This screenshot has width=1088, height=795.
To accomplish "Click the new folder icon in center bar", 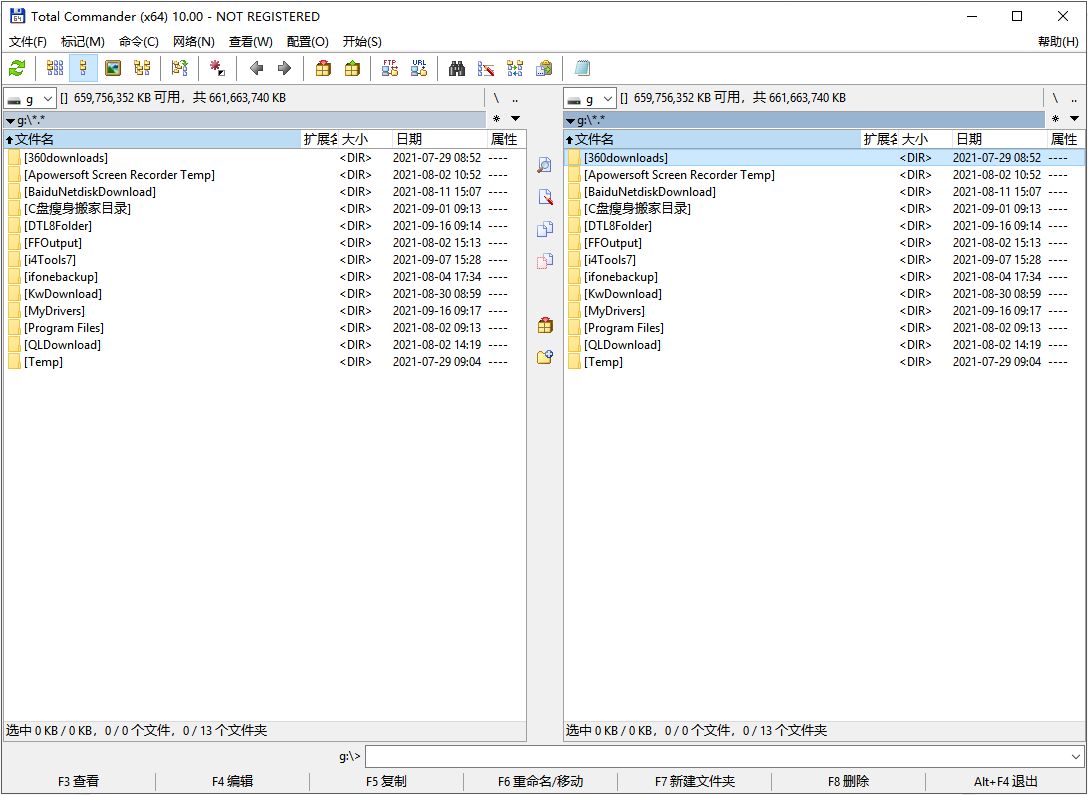I will [x=545, y=356].
